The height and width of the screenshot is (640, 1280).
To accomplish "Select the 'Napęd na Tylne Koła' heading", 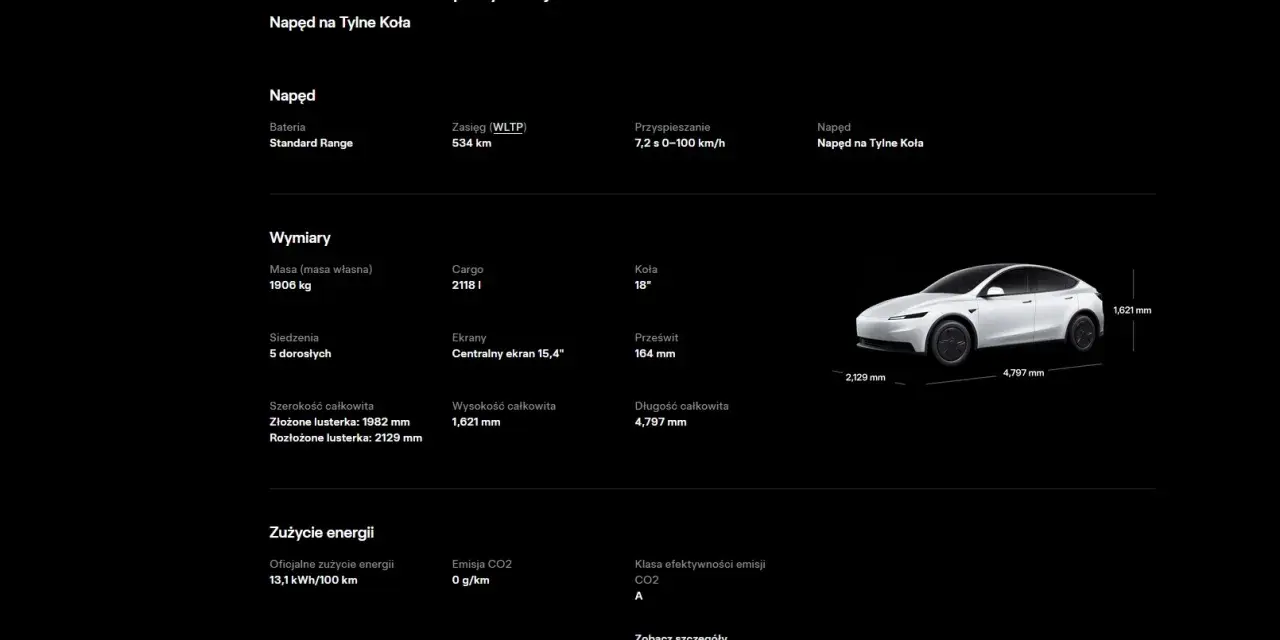I will point(340,22).
